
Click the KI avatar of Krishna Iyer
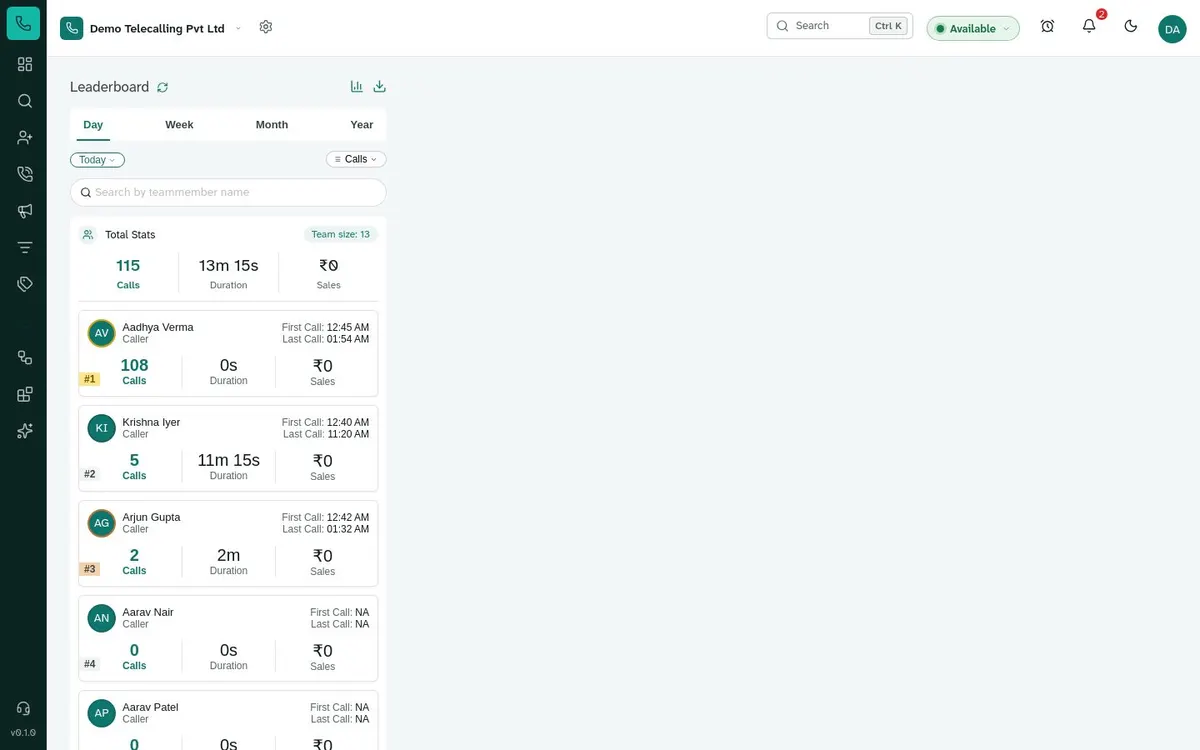coord(101,428)
